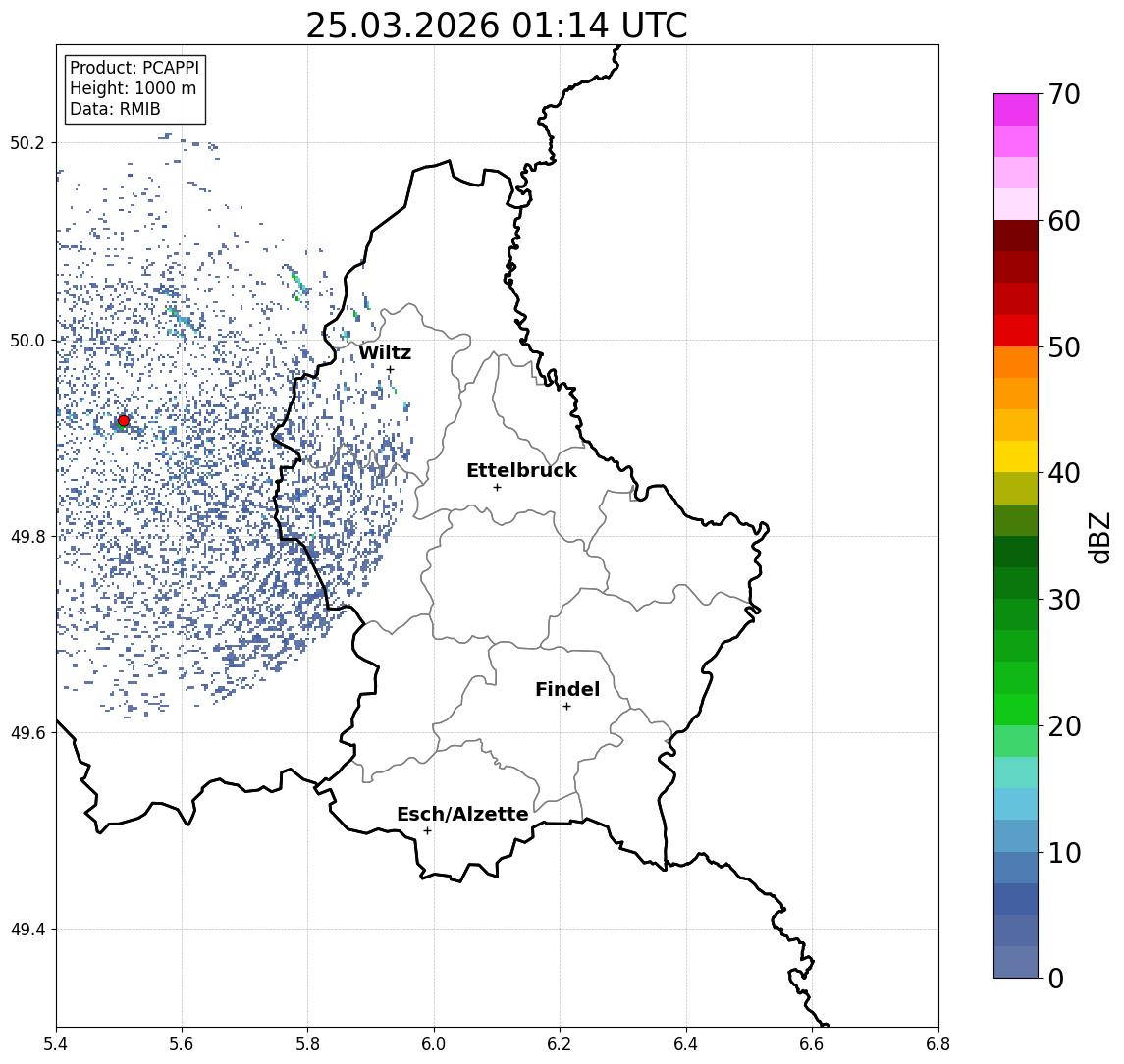Screen dimensions: 1124x1064
Task: Click the Wiltz station cross marker
Action: (x=390, y=369)
